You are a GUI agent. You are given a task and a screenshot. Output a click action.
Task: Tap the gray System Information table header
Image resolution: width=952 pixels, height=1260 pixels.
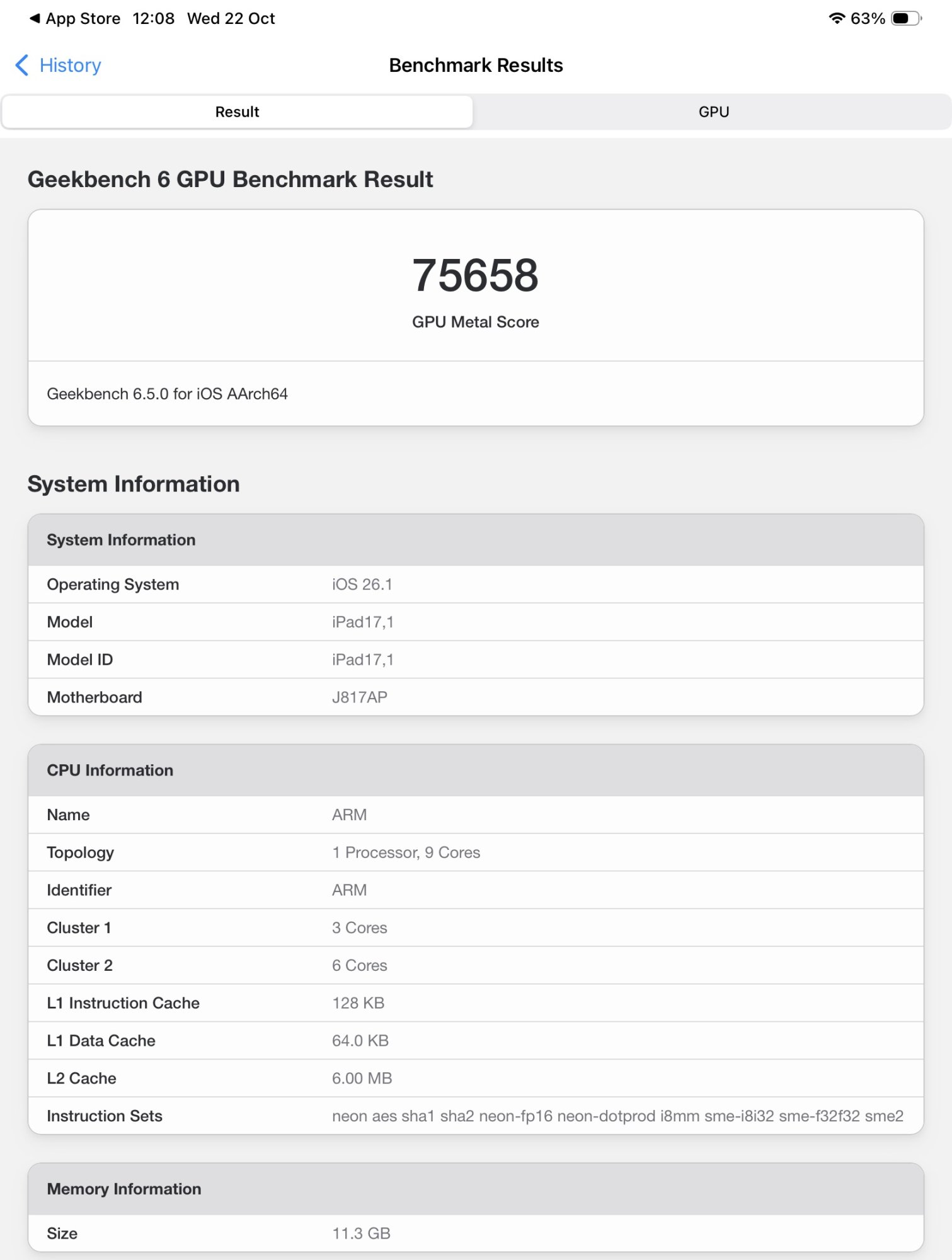pos(476,540)
